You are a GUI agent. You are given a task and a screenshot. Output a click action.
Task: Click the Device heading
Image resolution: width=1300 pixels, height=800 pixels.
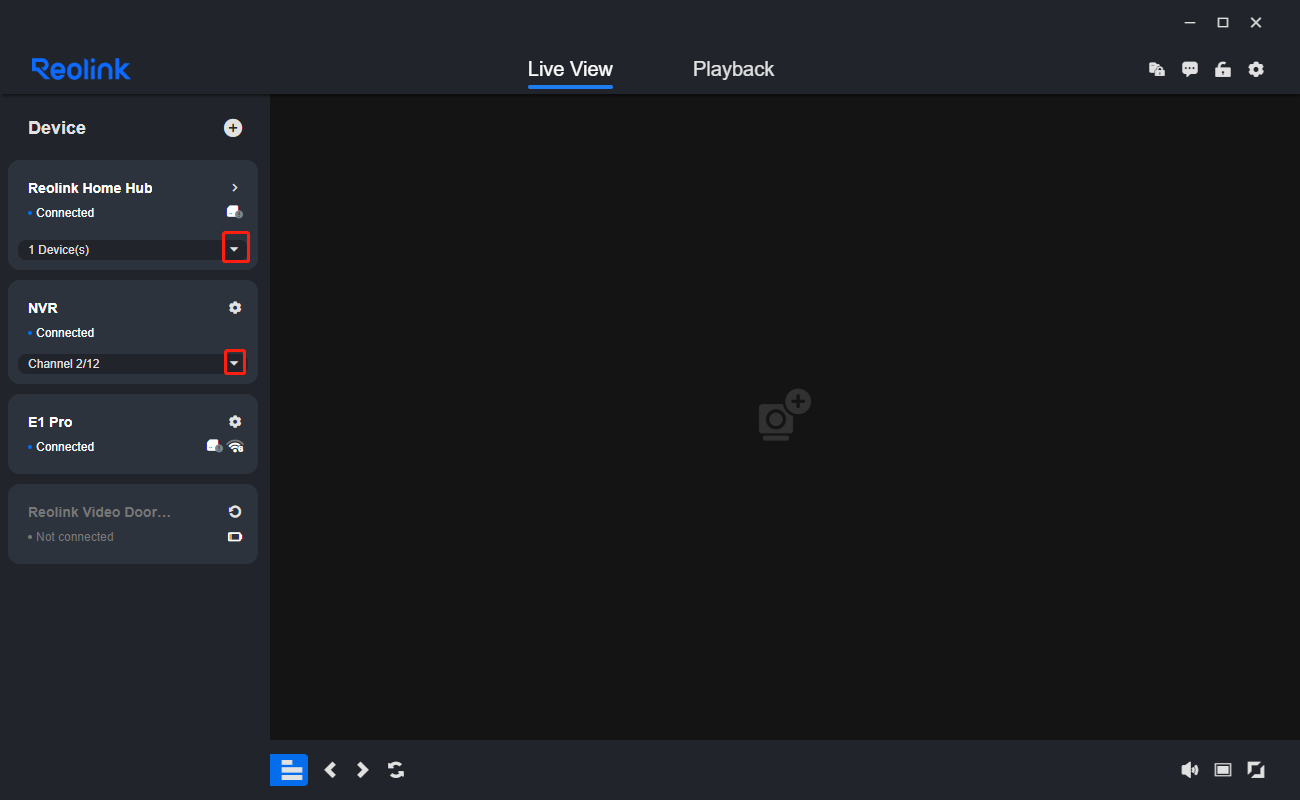(x=57, y=128)
